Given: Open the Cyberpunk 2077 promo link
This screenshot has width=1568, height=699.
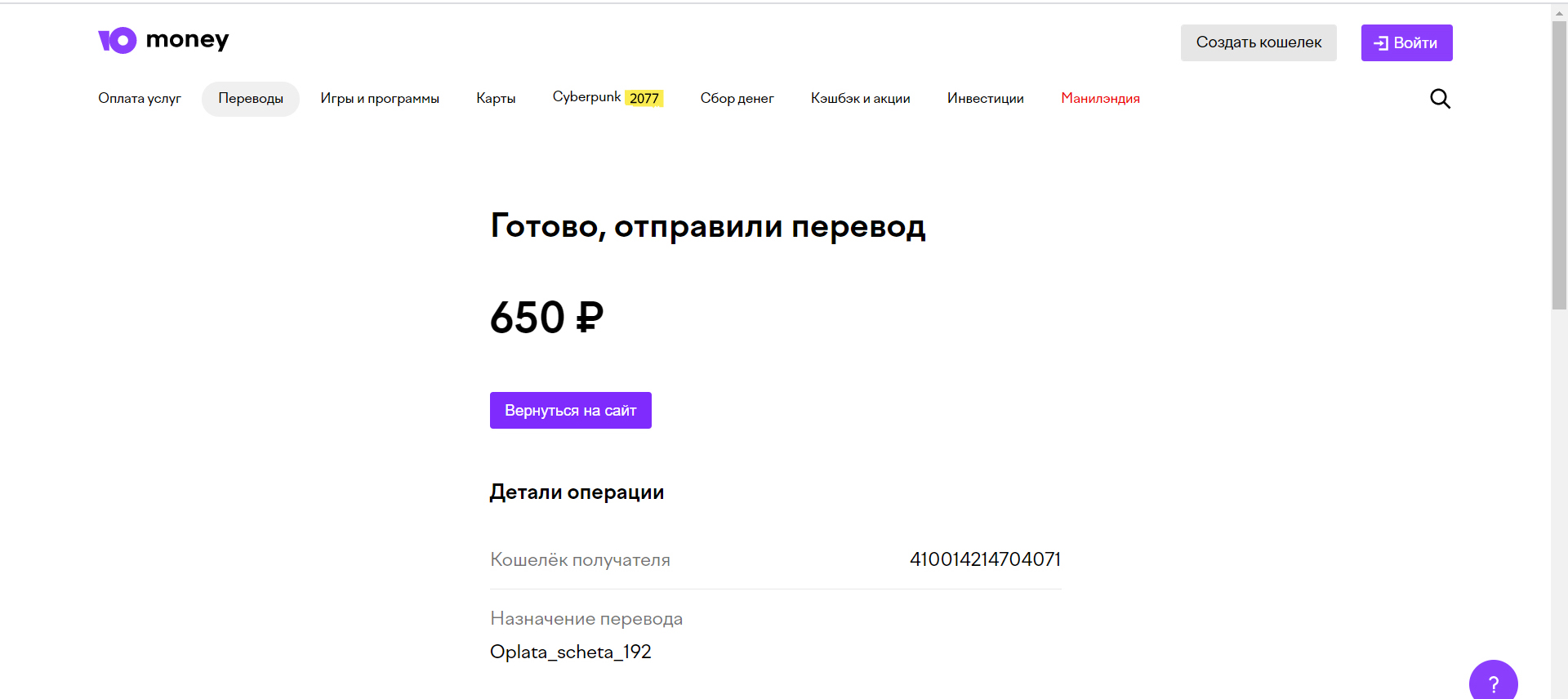Looking at the screenshot, I should 608,98.
